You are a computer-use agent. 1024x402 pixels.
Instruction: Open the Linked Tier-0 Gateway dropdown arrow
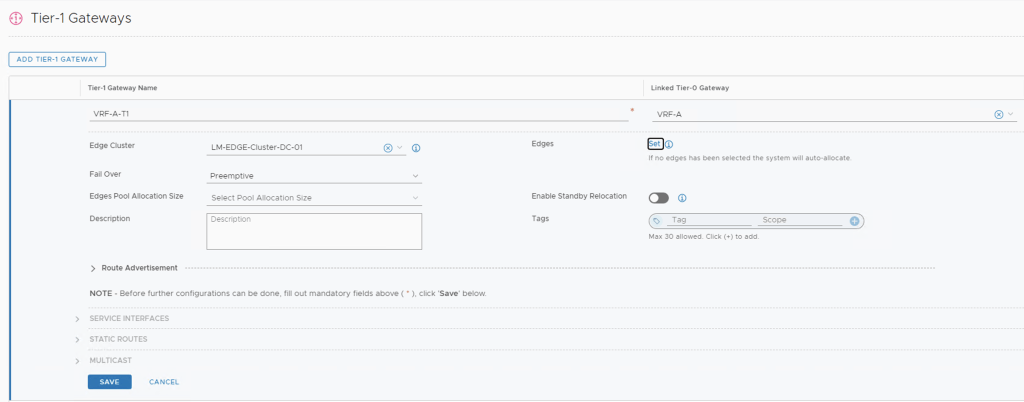coord(1011,114)
